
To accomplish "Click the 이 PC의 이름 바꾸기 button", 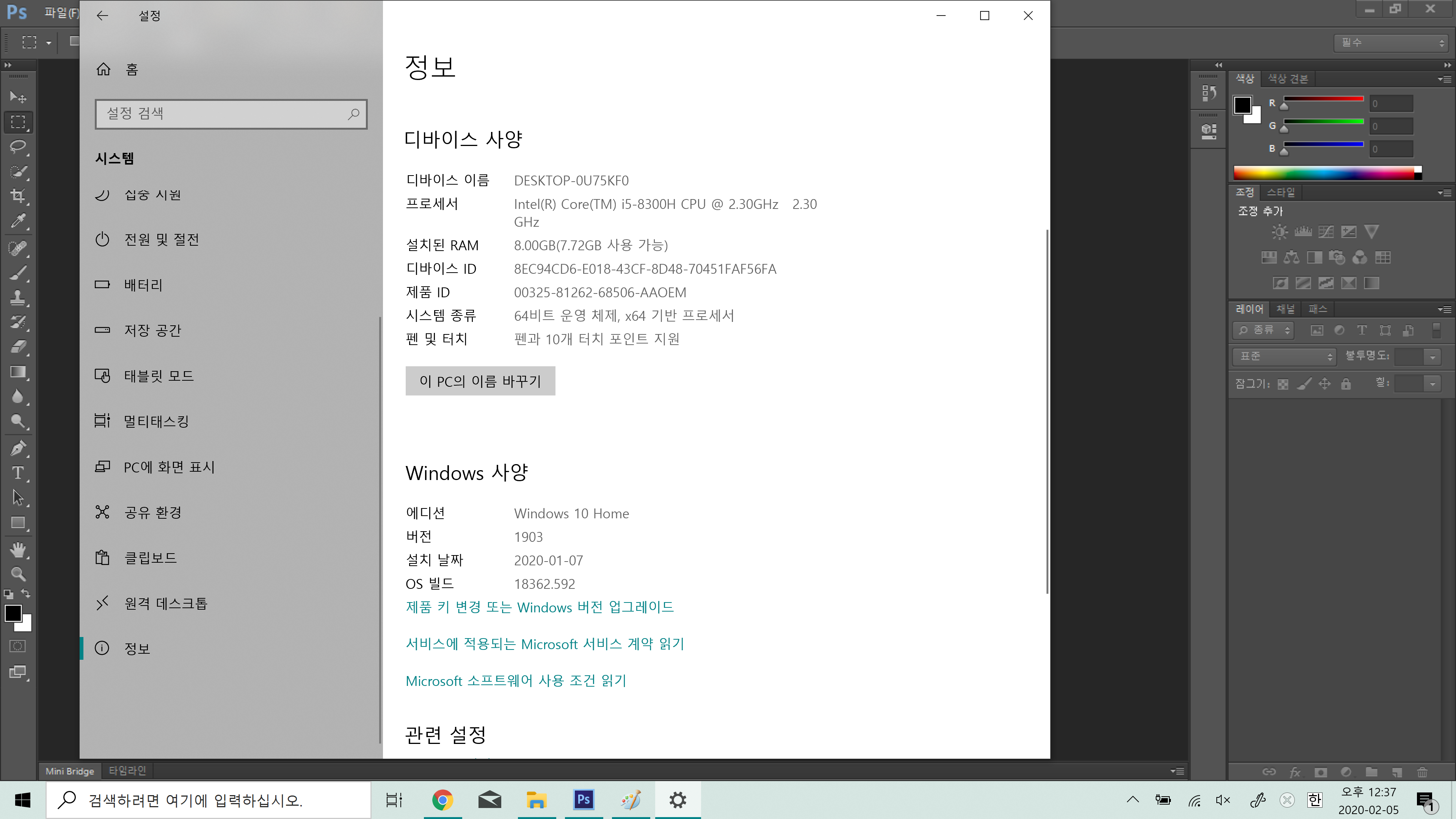I will click(x=480, y=381).
